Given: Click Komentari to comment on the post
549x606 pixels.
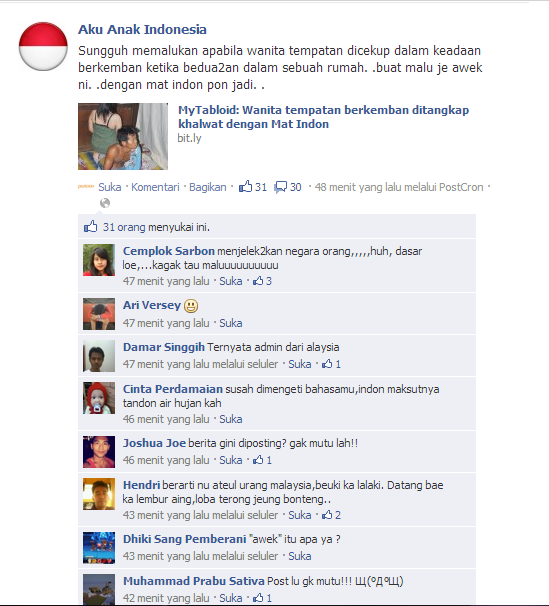Looking at the screenshot, I should click(x=155, y=187).
